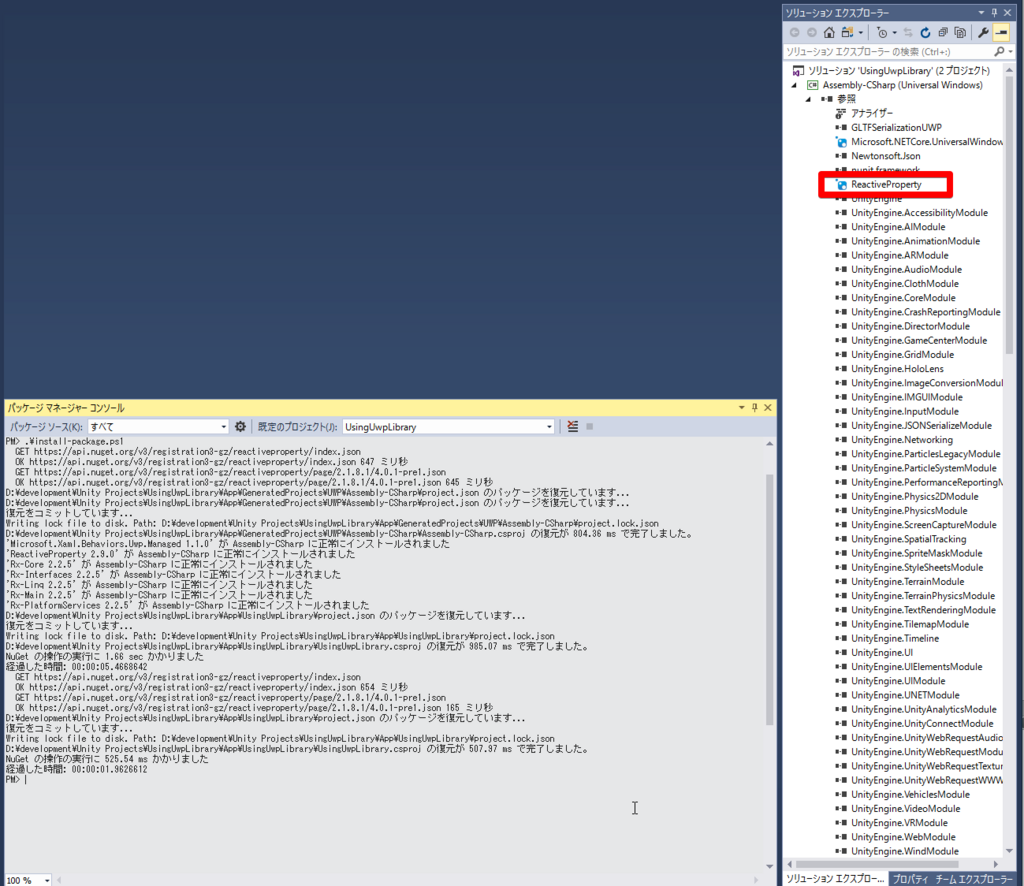Click the Solution Explorer search field

coord(888,52)
